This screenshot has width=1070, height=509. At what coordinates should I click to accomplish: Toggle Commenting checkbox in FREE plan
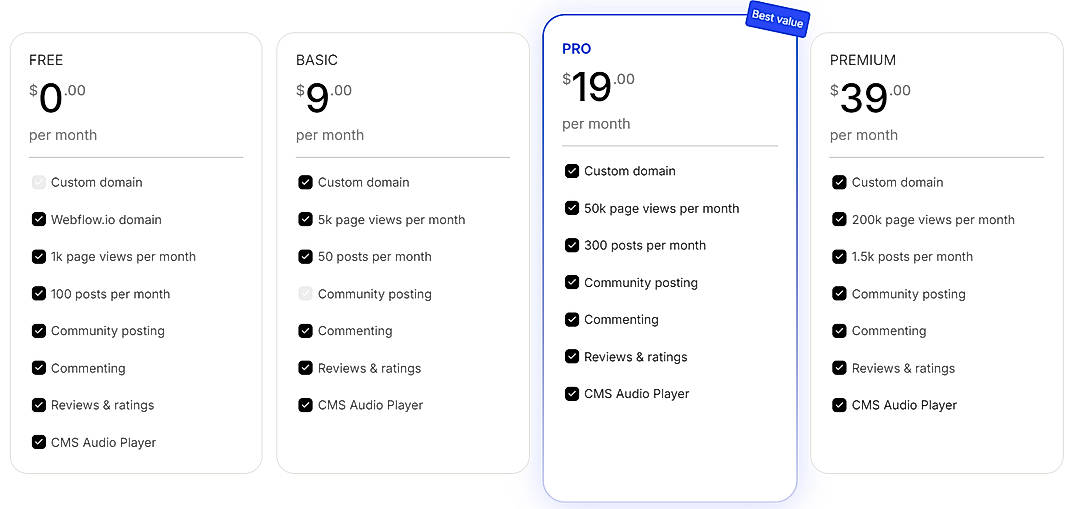(39, 368)
